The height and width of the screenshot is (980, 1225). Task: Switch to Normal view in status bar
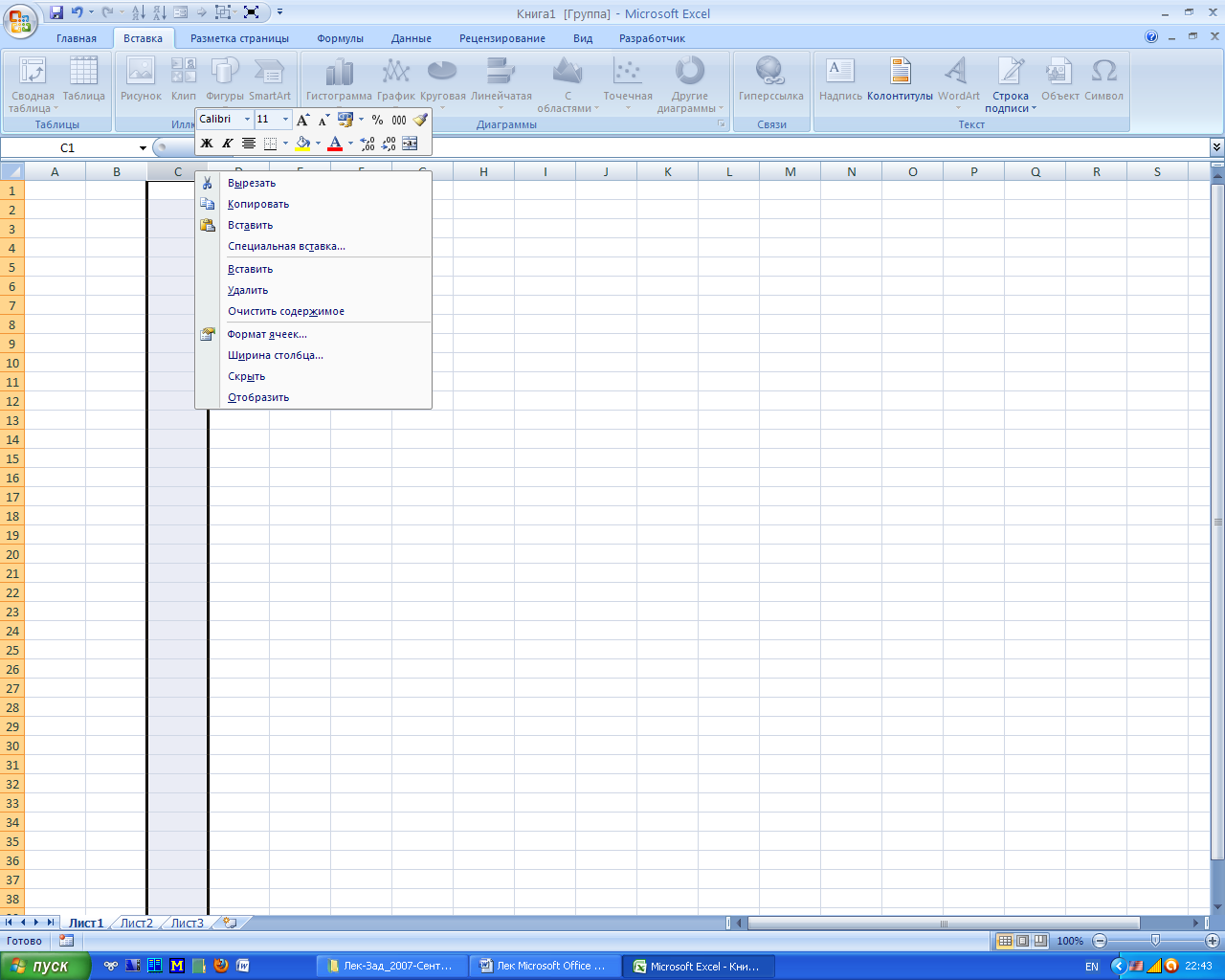click(1005, 941)
